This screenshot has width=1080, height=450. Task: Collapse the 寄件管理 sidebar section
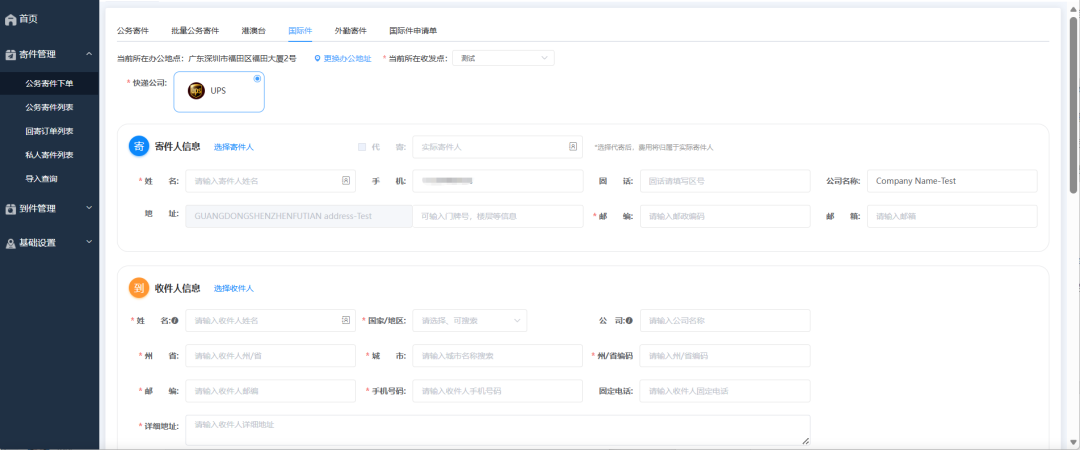coord(89,54)
